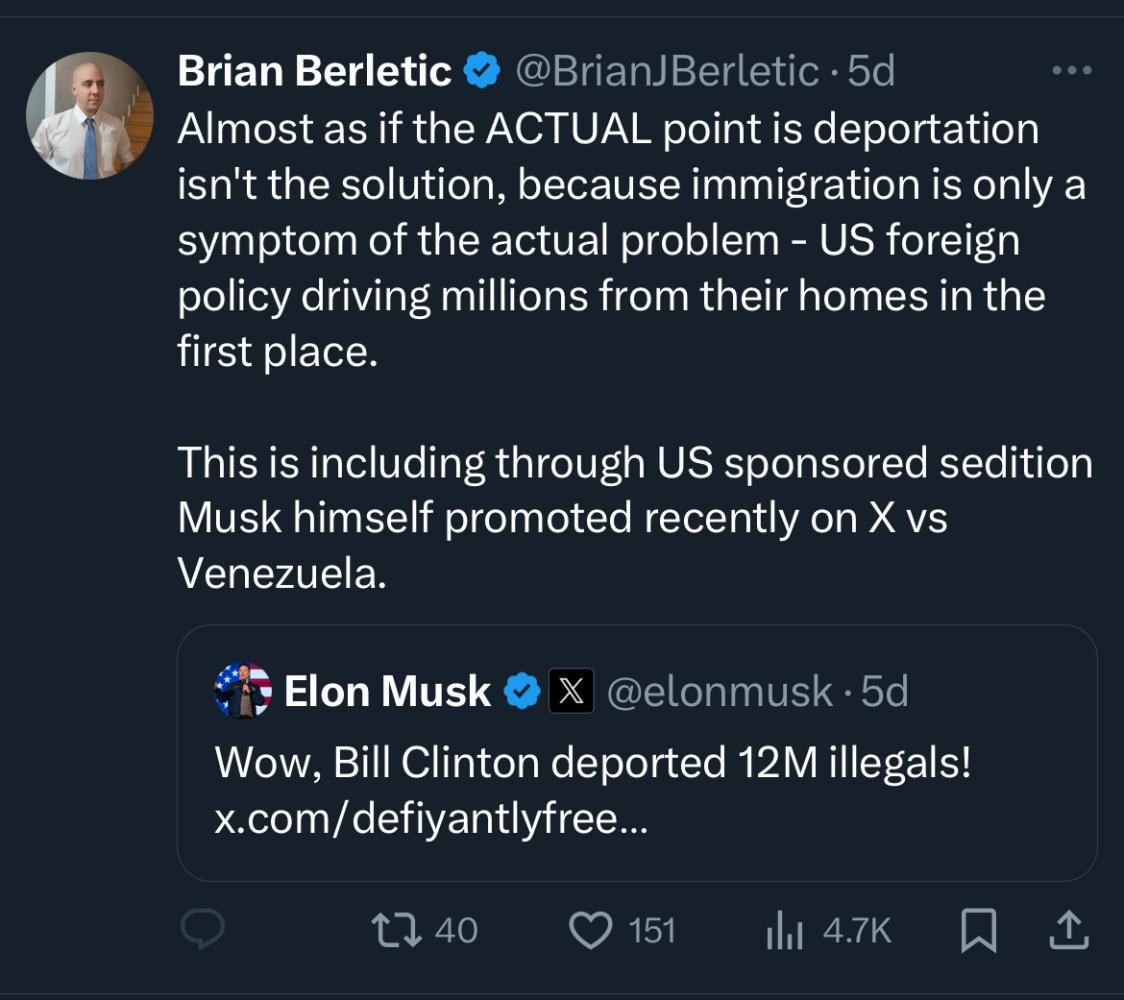Open the Elon Musk display name
Viewport: 1124px width, 1000px height.
(x=388, y=691)
